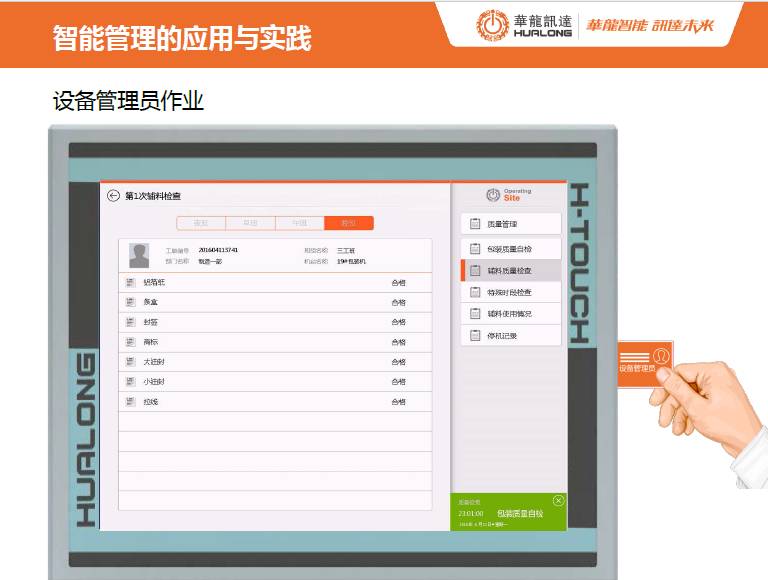Click the document icon next to 条盒
Screen dimensions: 768x580
(130, 302)
